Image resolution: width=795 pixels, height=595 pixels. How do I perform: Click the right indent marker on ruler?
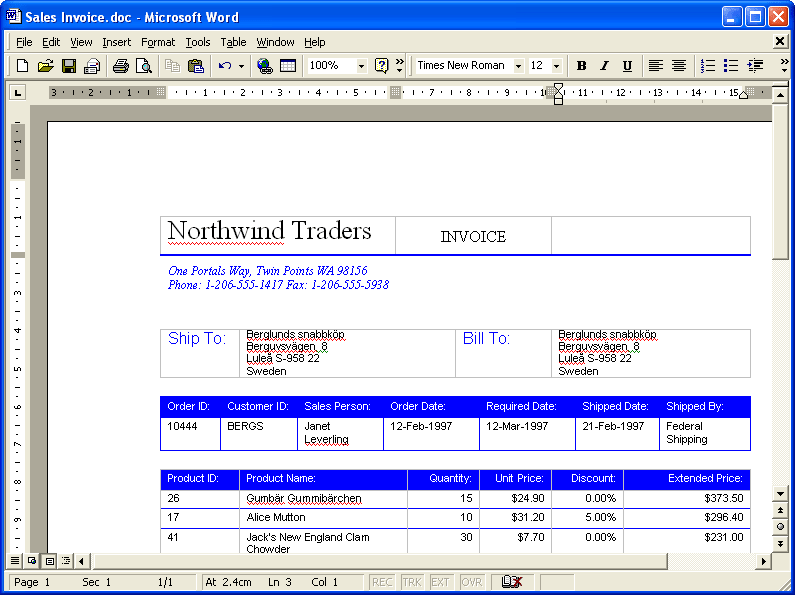click(743, 95)
